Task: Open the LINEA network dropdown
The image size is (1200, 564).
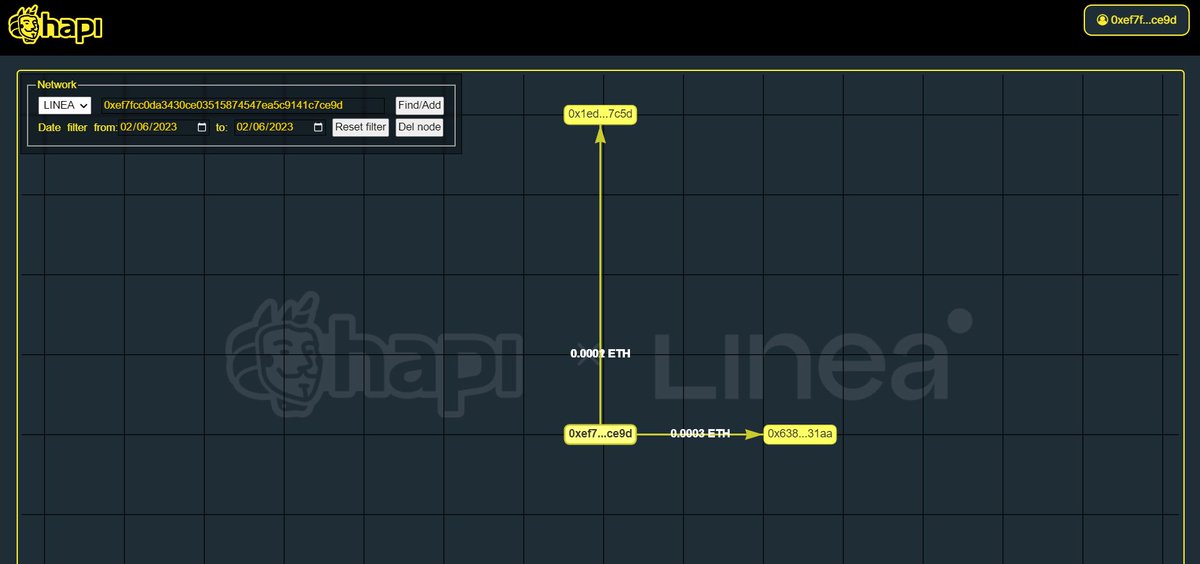Action: [x=65, y=105]
